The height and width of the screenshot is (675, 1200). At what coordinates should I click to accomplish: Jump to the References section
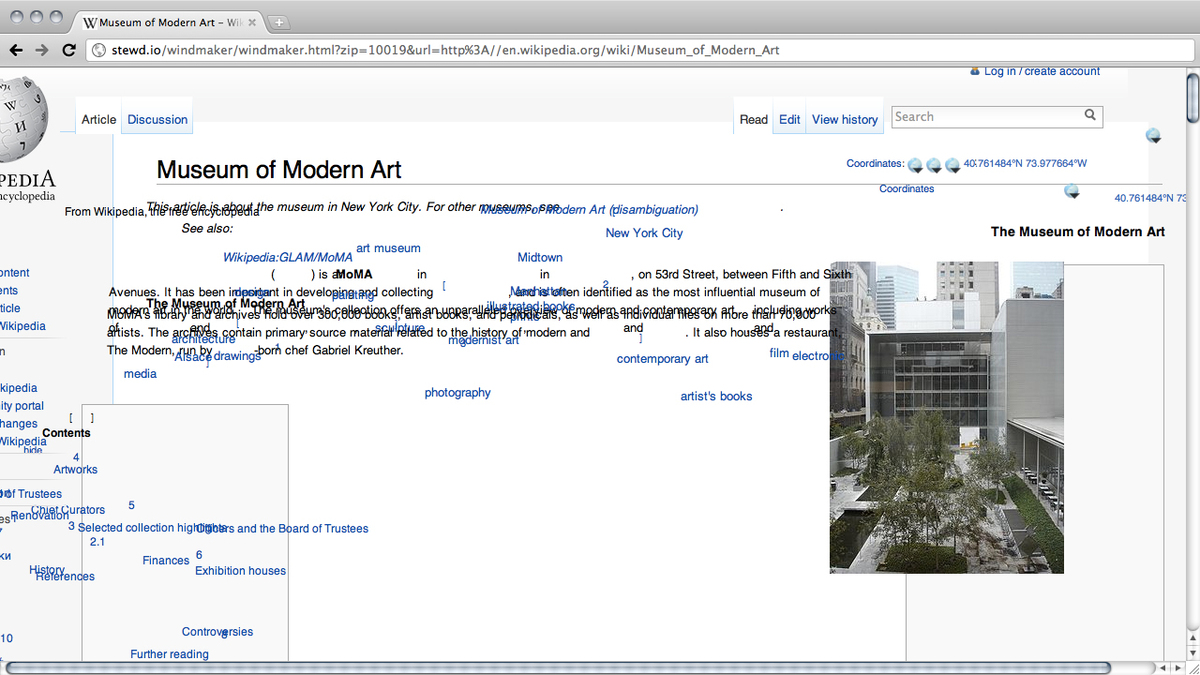pyautogui.click(x=65, y=577)
